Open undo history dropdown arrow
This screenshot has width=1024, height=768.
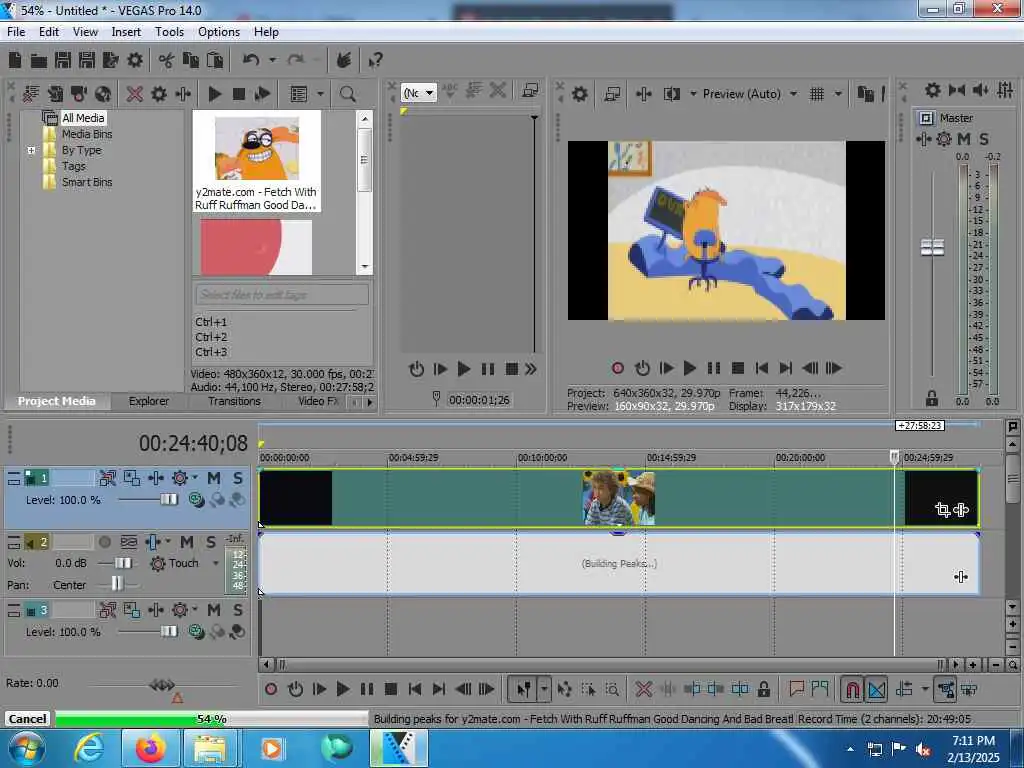tap(272, 60)
